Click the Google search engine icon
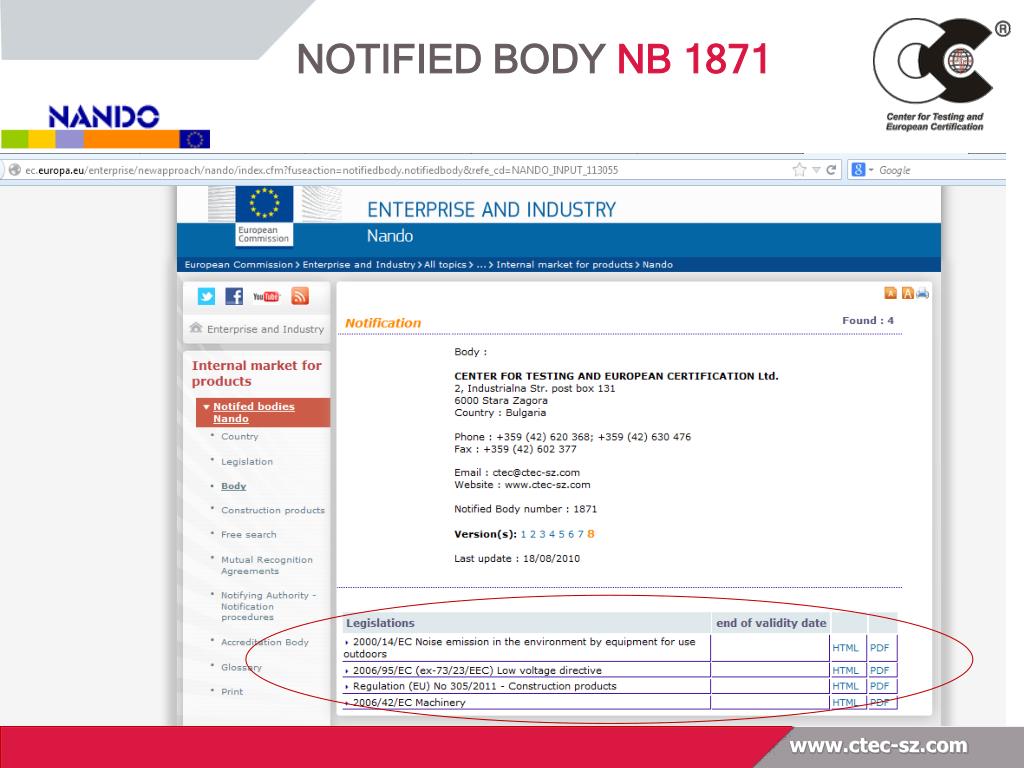Image resolution: width=1024 pixels, height=768 pixels. pyautogui.click(x=858, y=170)
